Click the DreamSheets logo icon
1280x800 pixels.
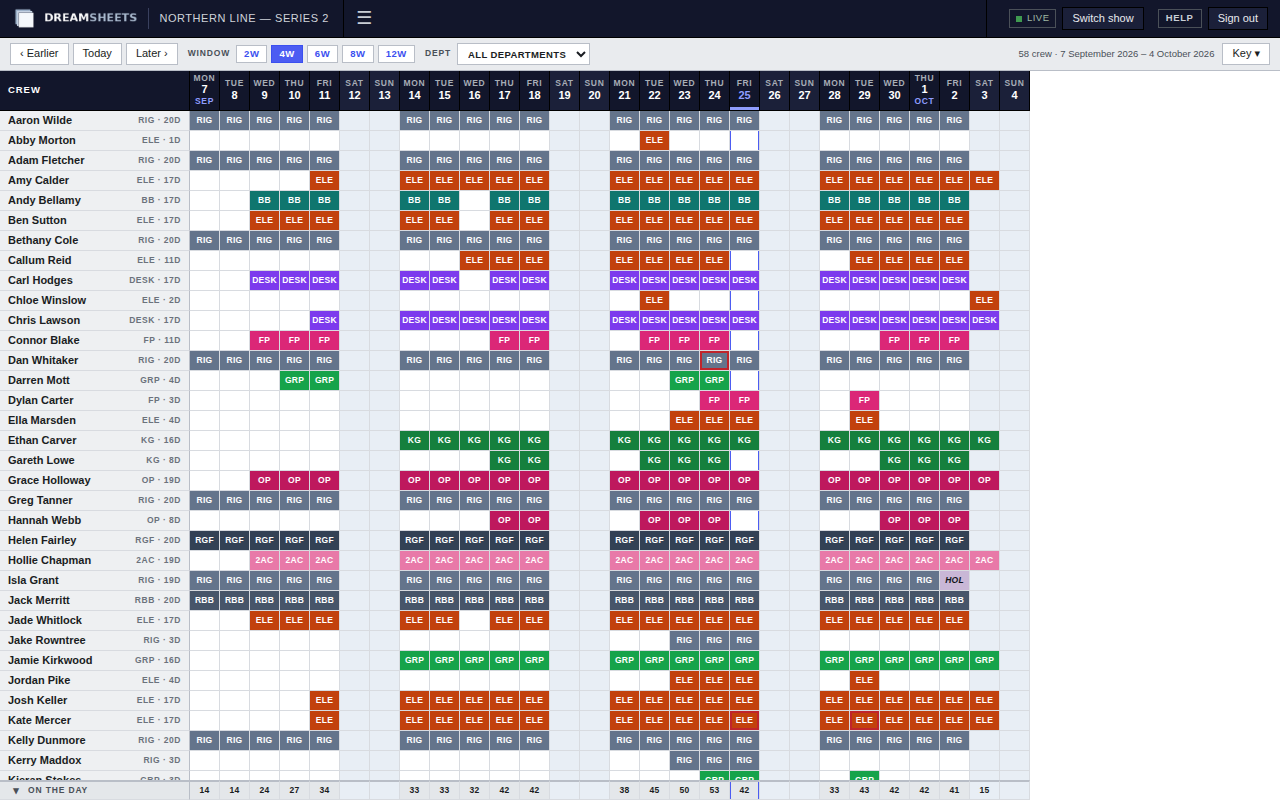click(x=24, y=18)
